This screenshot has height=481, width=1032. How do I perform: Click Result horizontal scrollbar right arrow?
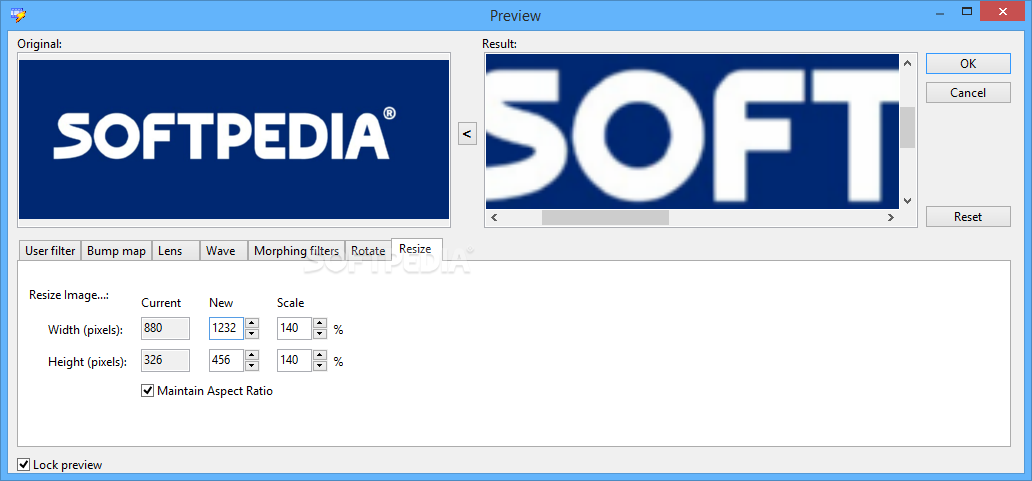click(x=890, y=217)
